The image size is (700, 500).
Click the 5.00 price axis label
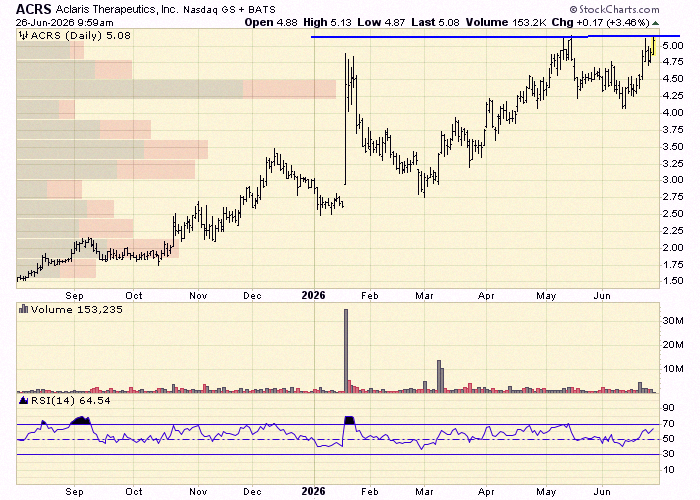[x=673, y=46]
